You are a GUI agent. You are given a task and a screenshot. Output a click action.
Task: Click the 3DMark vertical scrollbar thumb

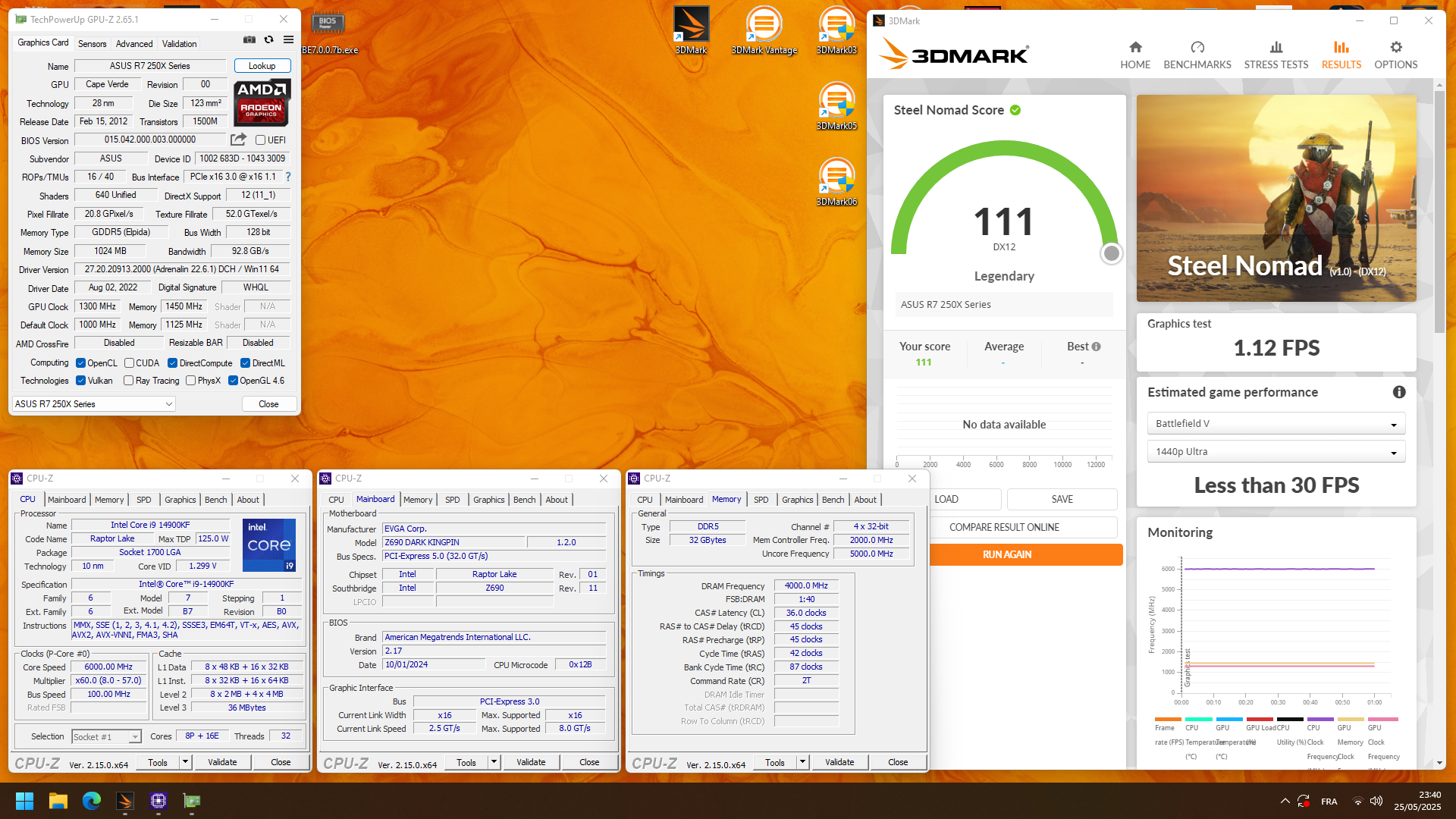[1439, 211]
